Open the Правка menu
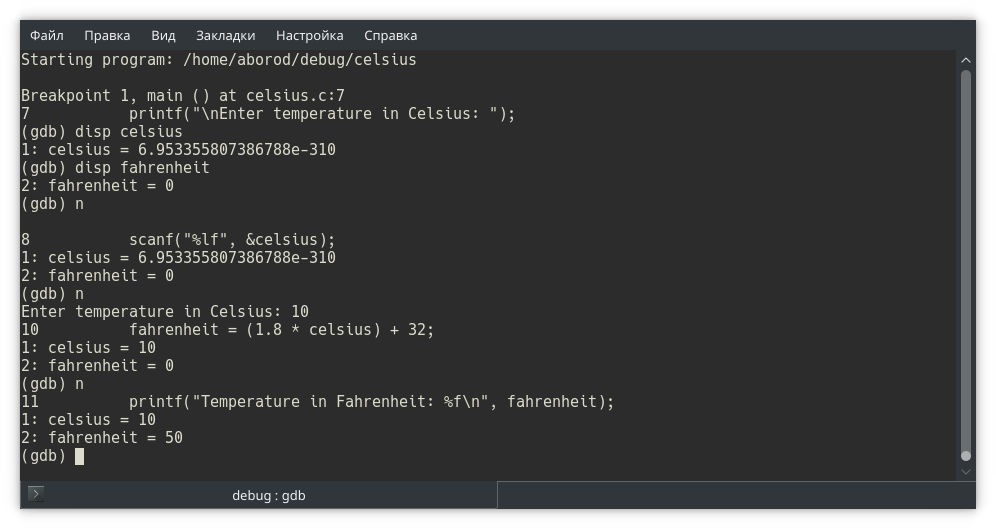996x529 pixels. 107,35
